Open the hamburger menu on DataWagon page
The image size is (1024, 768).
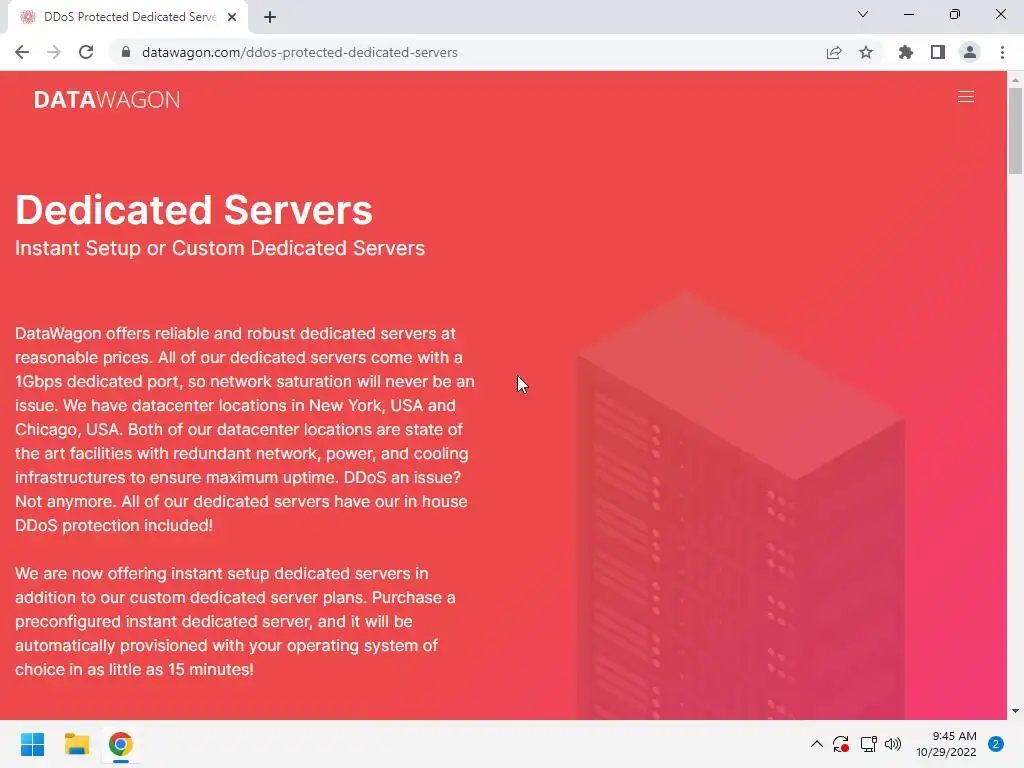(966, 97)
